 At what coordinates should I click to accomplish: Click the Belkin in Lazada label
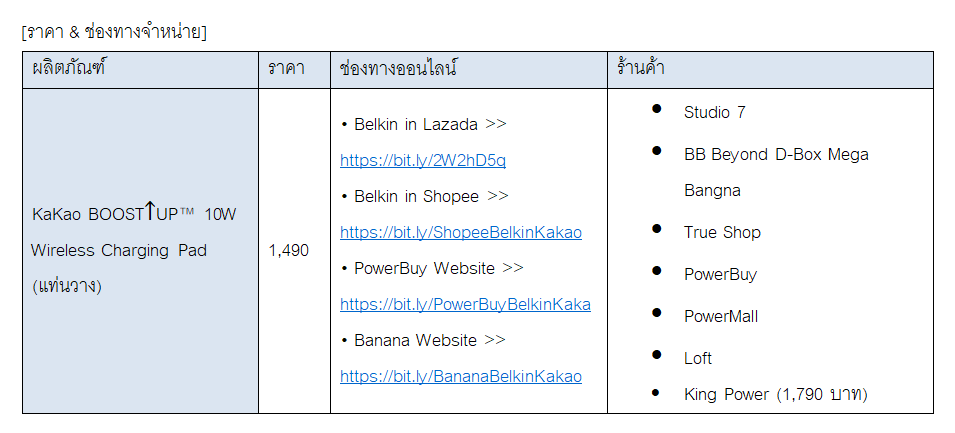click(415, 125)
